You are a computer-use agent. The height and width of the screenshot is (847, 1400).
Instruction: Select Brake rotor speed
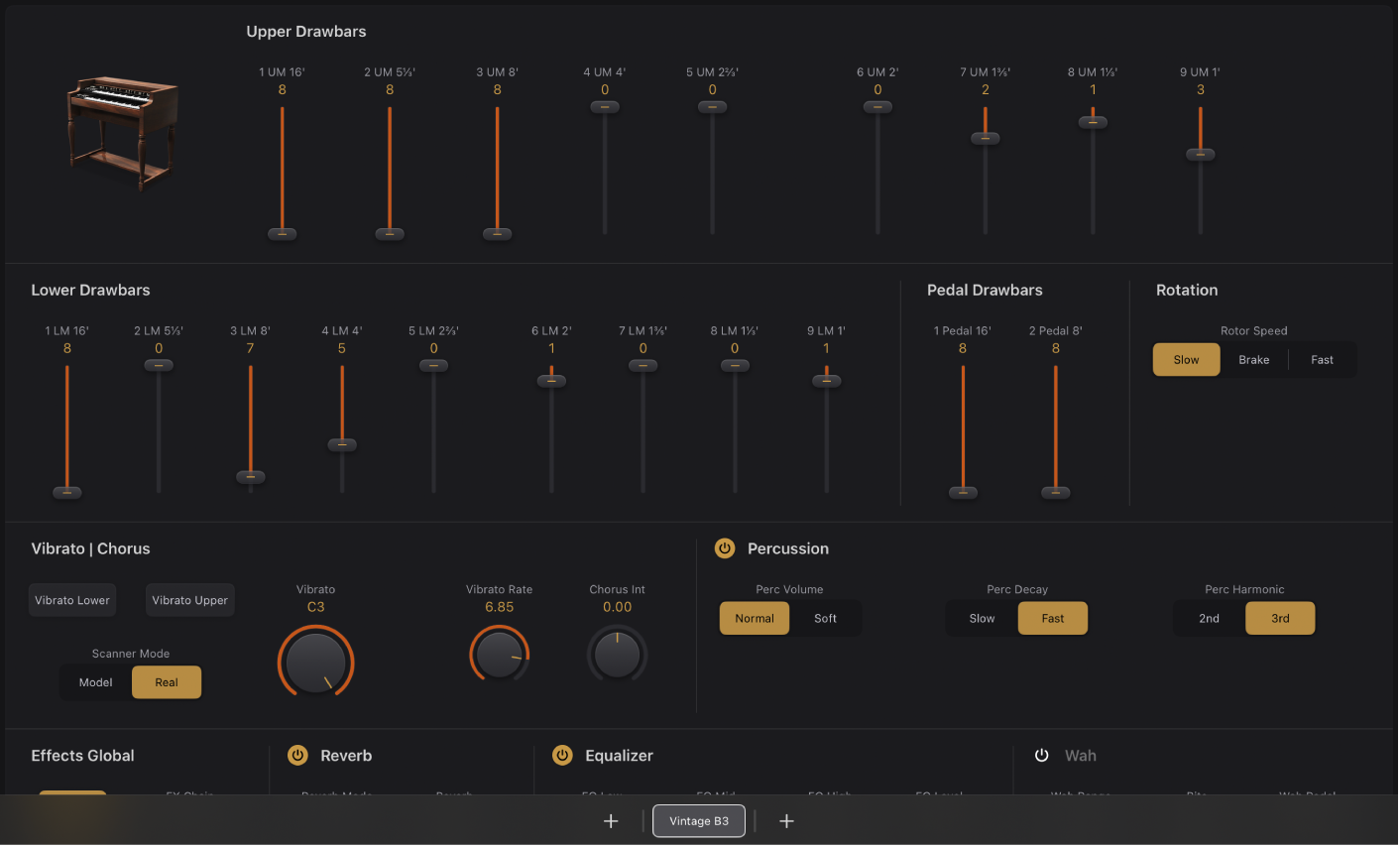click(x=1253, y=360)
